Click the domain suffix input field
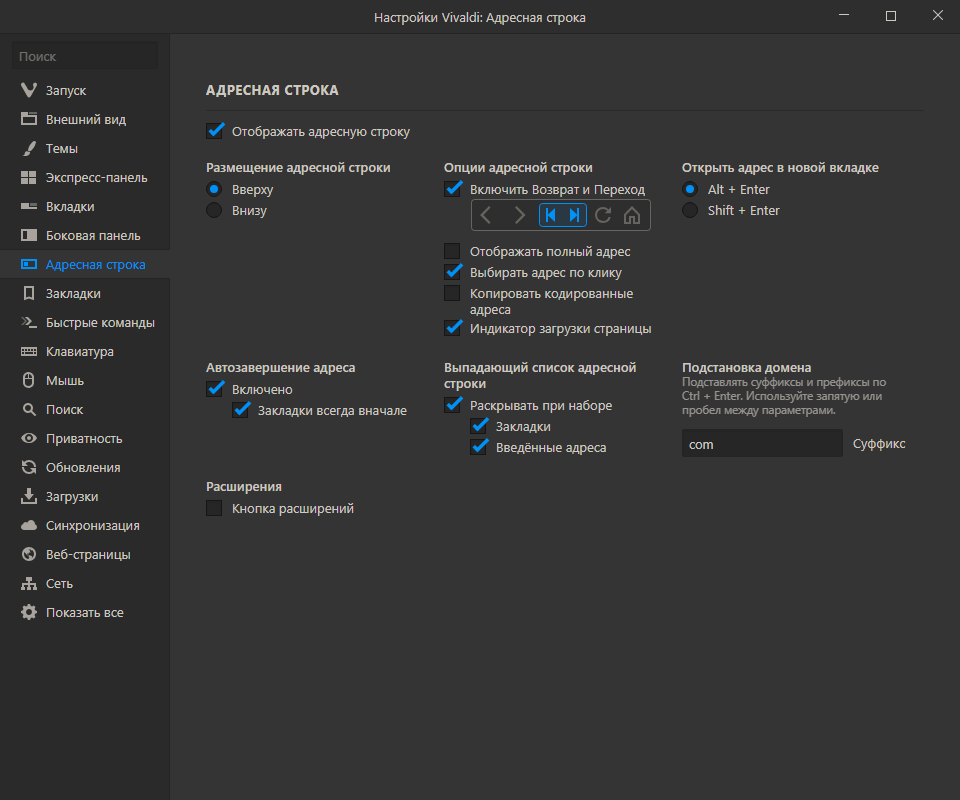 click(x=762, y=444)
